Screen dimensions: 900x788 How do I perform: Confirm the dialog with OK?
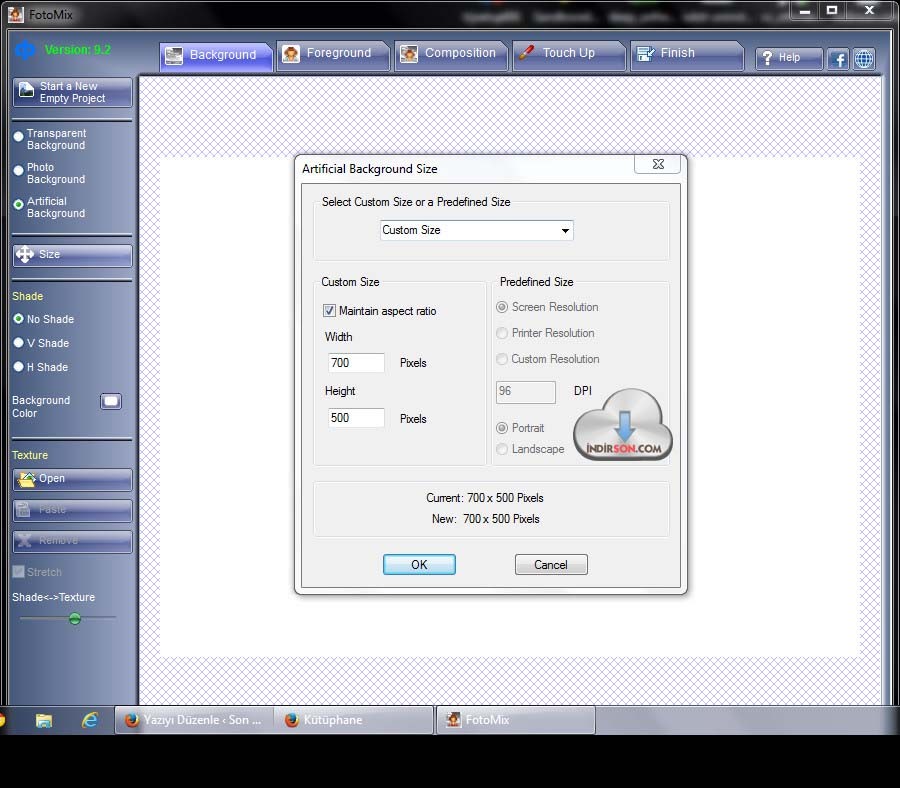419,565
